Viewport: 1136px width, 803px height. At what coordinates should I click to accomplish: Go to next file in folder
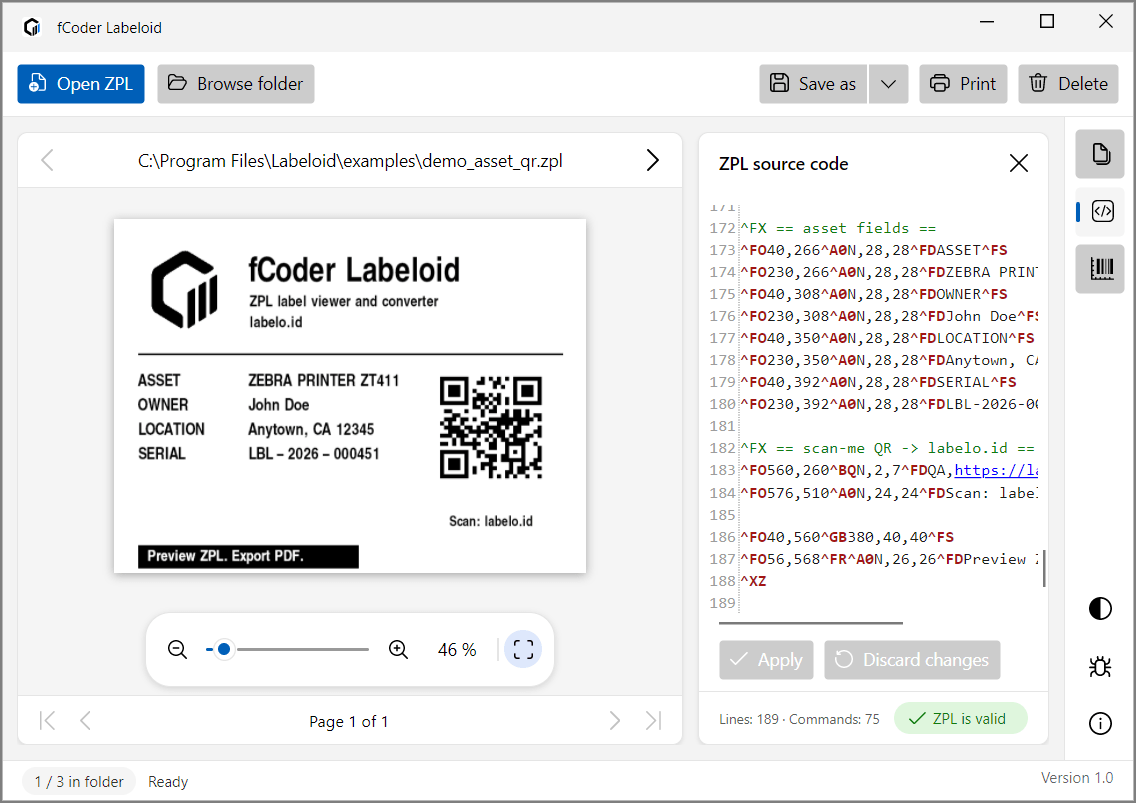[x=652, y=160]
